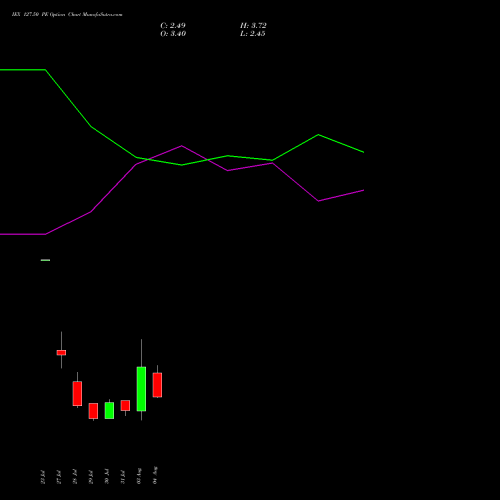Image resolution: width=500 pixels, height=500 pixels.
Task: Click the 04 Aug date label
Action: (155, 475)
